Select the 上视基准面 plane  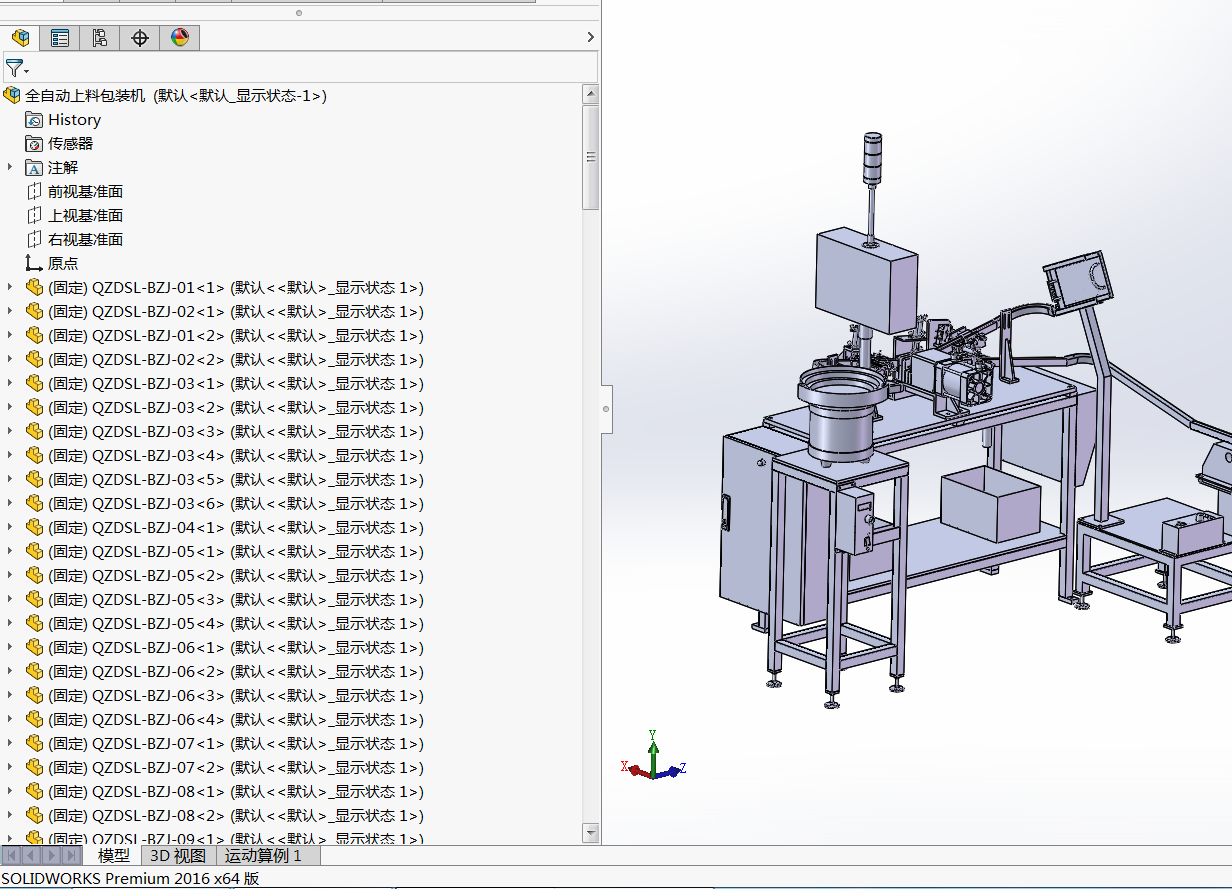tap(85, 216)
